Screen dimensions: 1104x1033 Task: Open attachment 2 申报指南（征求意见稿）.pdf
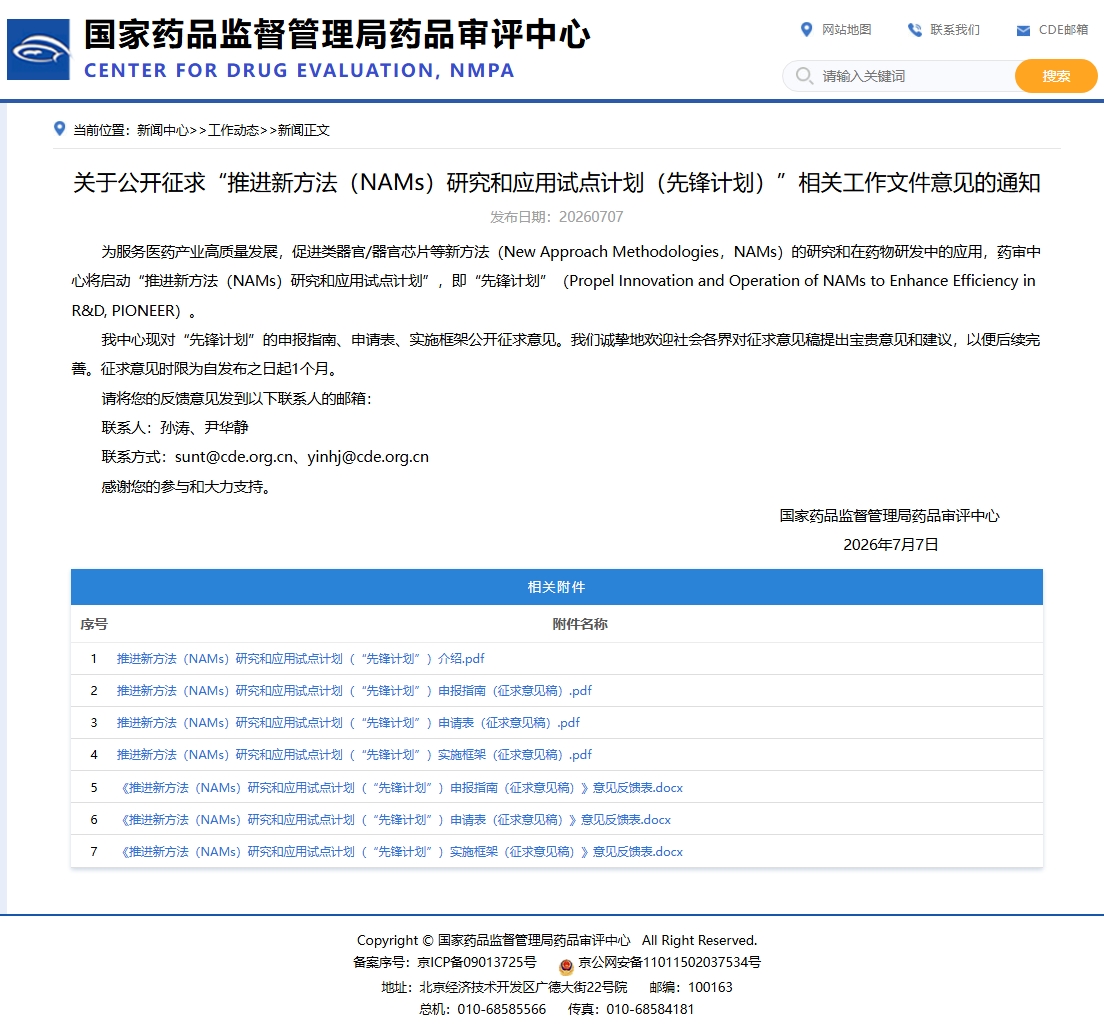(x=354, y=691)
